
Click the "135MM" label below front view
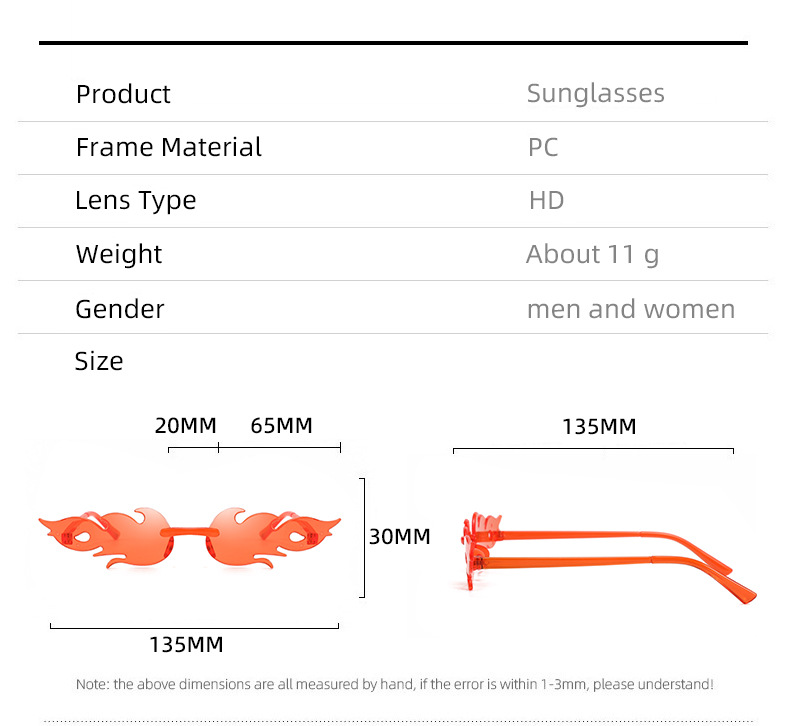click(x=186, y=645)
